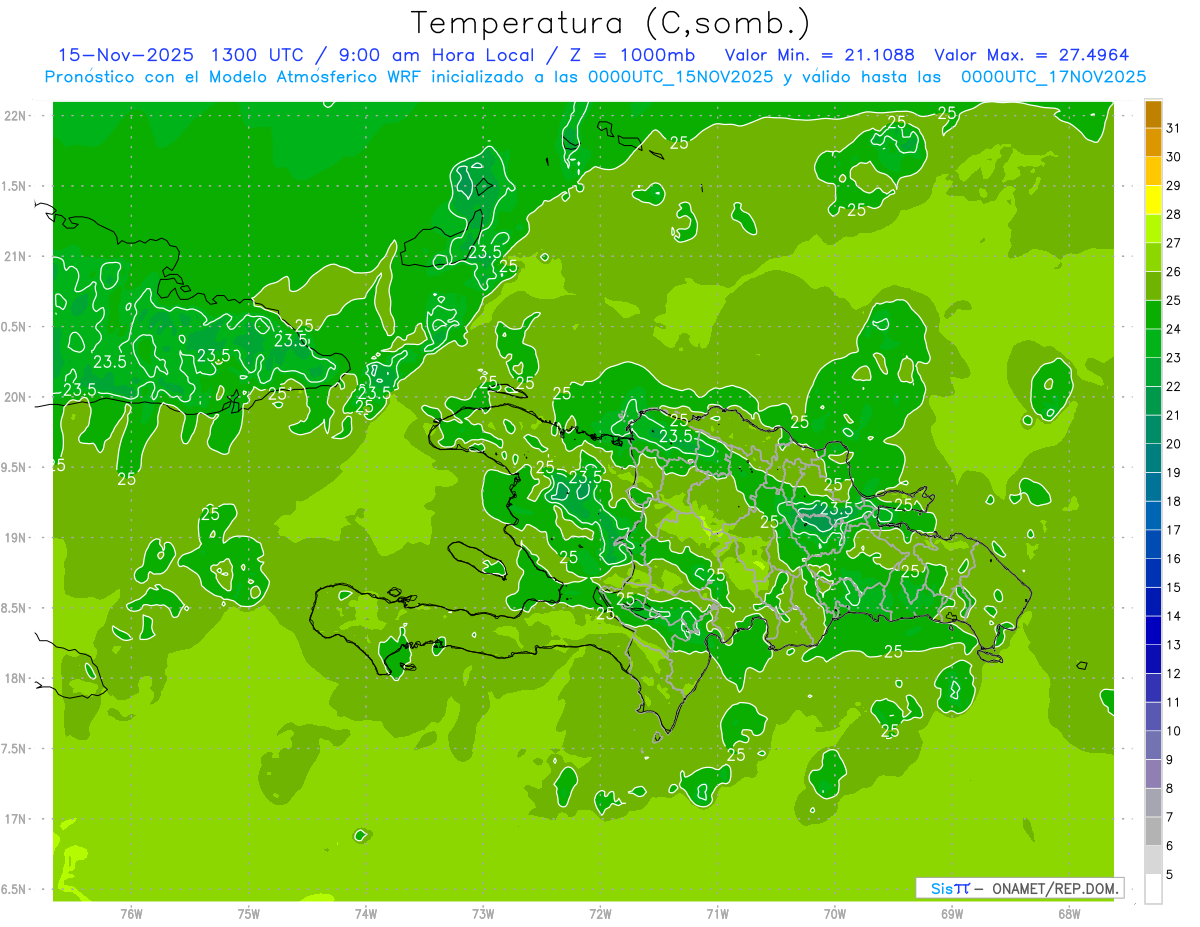
Task: Click the dark blue swatch between 12 and 13
Action: pos(1153,660)
